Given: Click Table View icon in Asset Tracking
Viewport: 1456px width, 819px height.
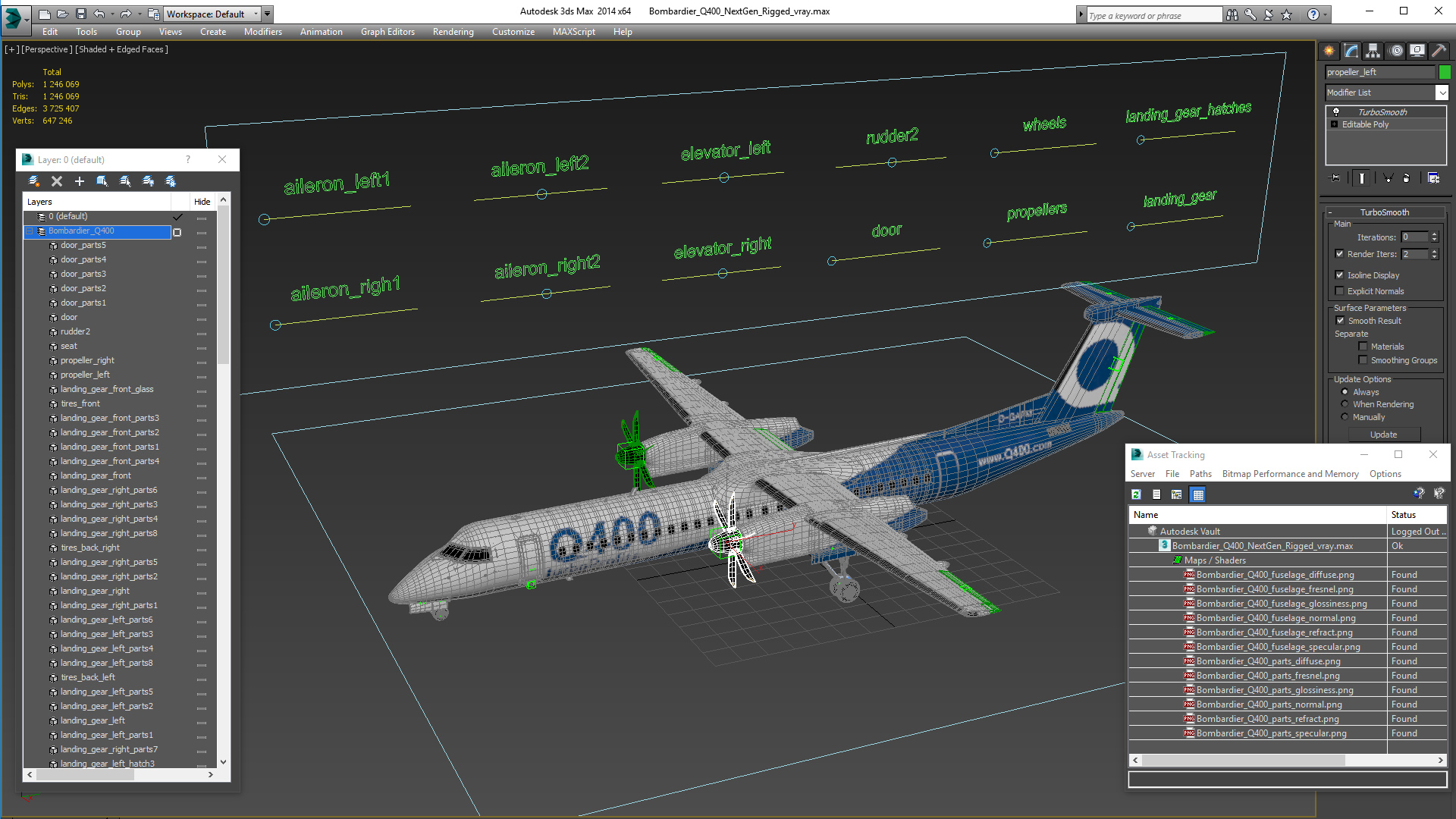Looking at the screenshot, I should (x=1198, y=494).
